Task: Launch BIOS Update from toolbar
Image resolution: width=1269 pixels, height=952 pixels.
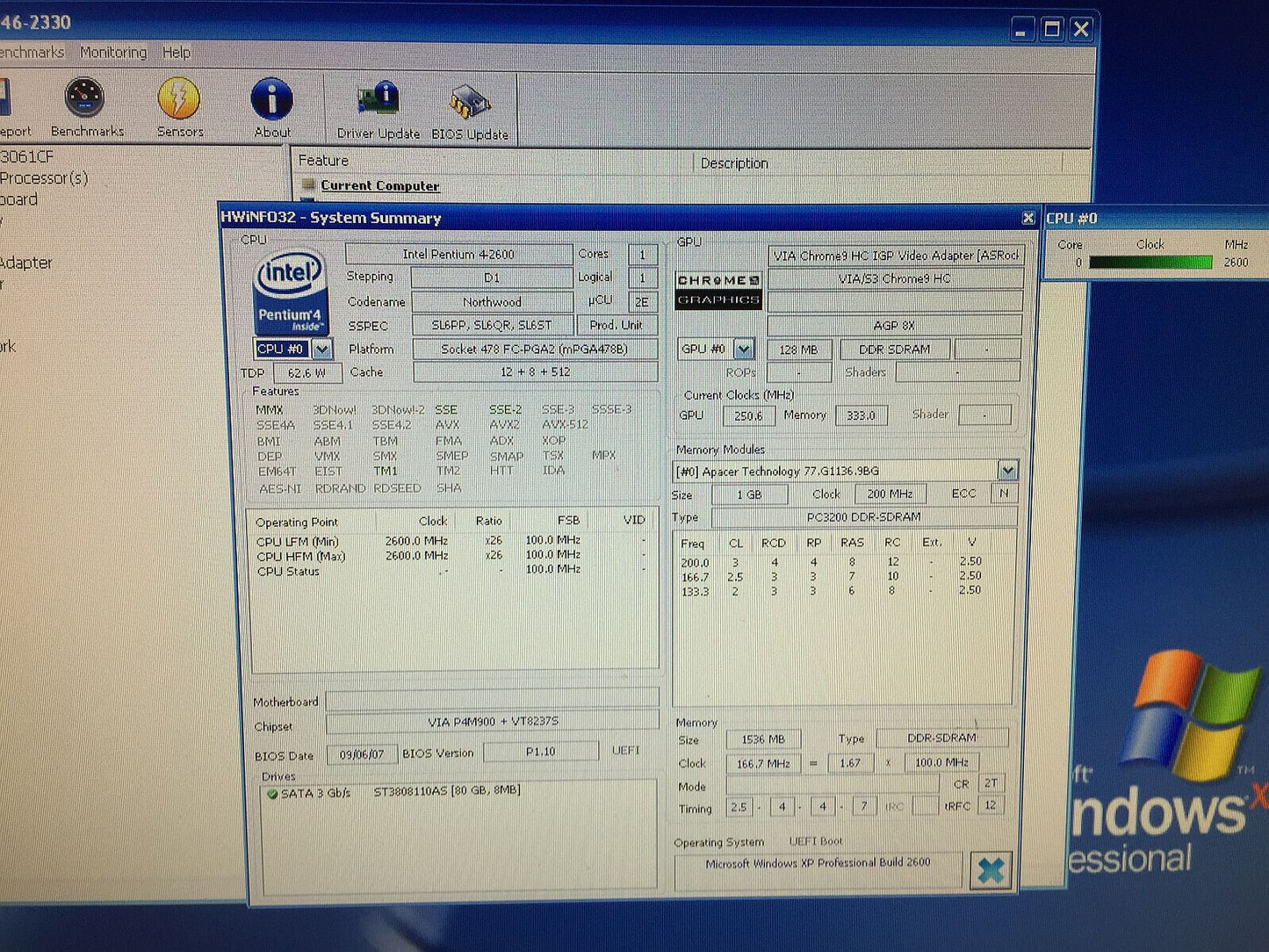Action: (x=470, y=111)
